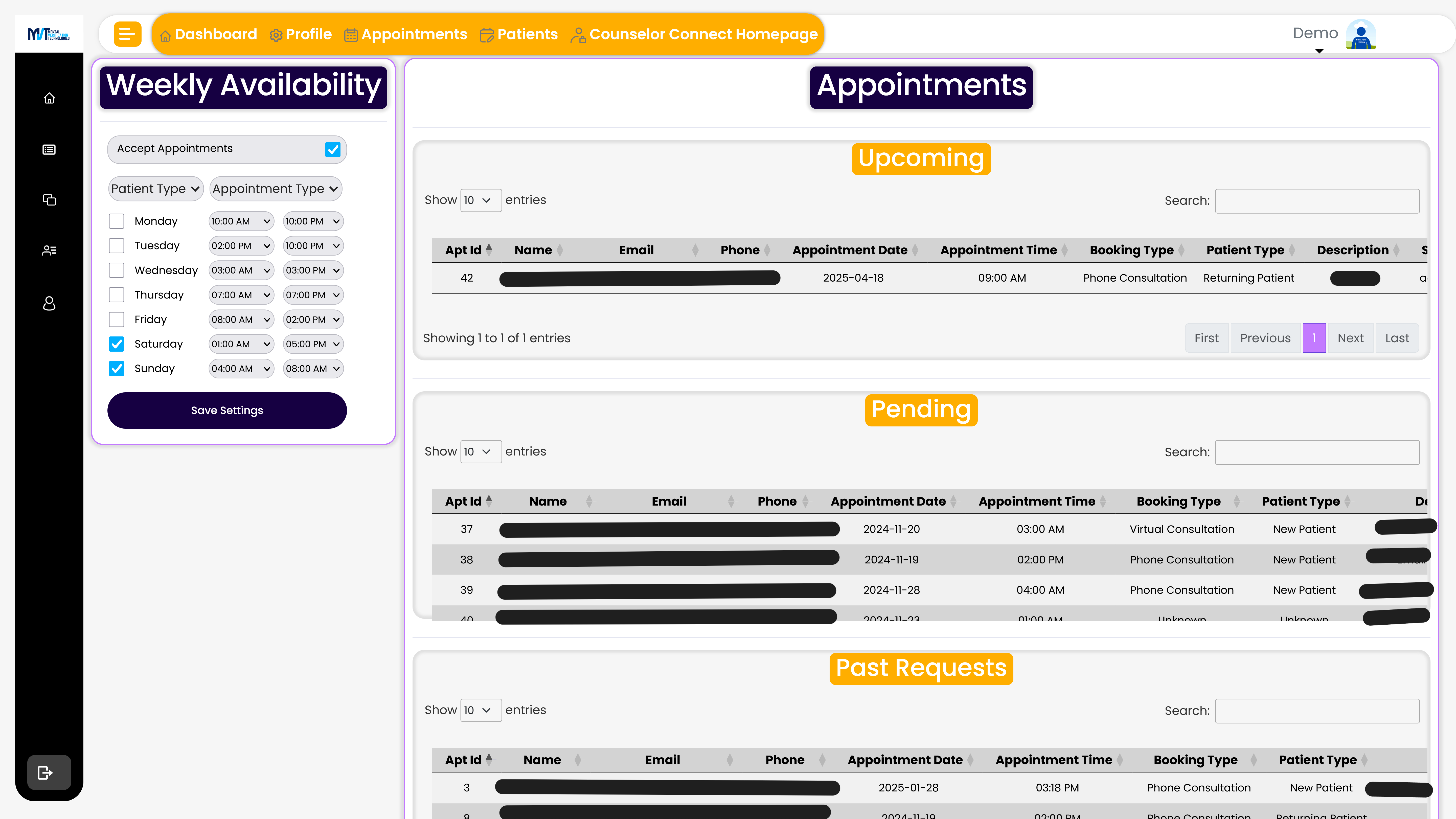Enable Friday availability checkbox

point(117,319)
